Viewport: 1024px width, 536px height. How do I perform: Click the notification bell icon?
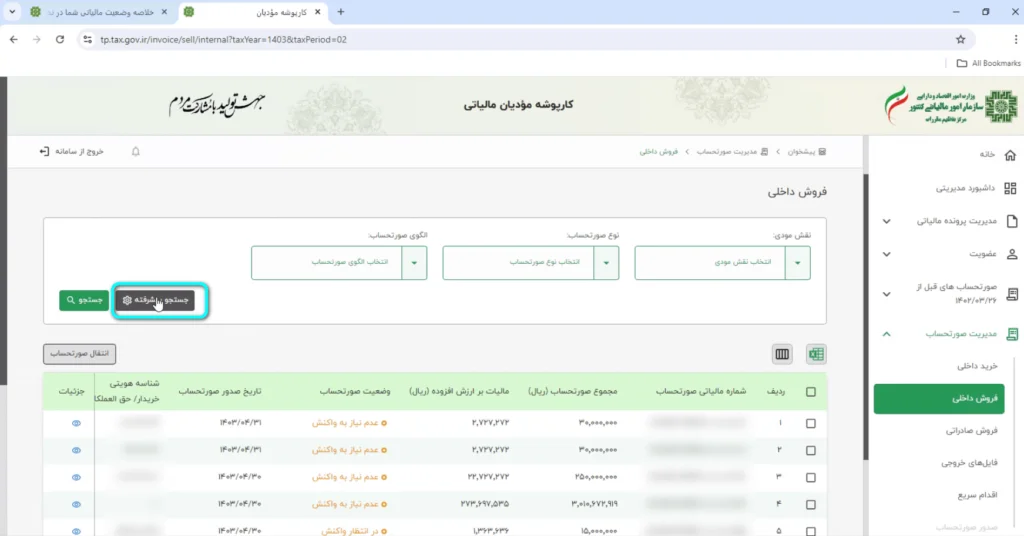tap(136, 152)
